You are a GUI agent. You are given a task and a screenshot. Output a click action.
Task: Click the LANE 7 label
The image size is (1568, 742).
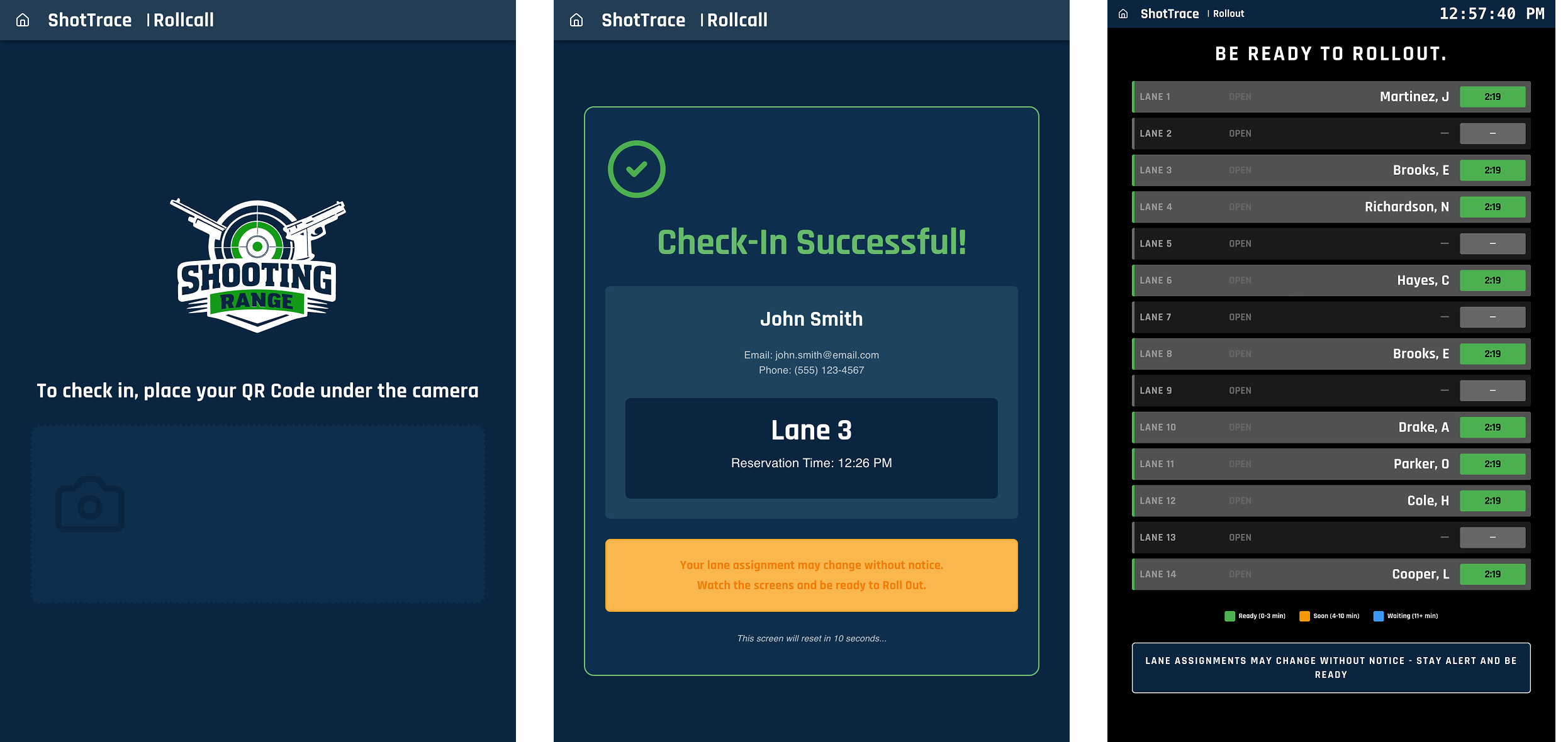[1156, 317]
